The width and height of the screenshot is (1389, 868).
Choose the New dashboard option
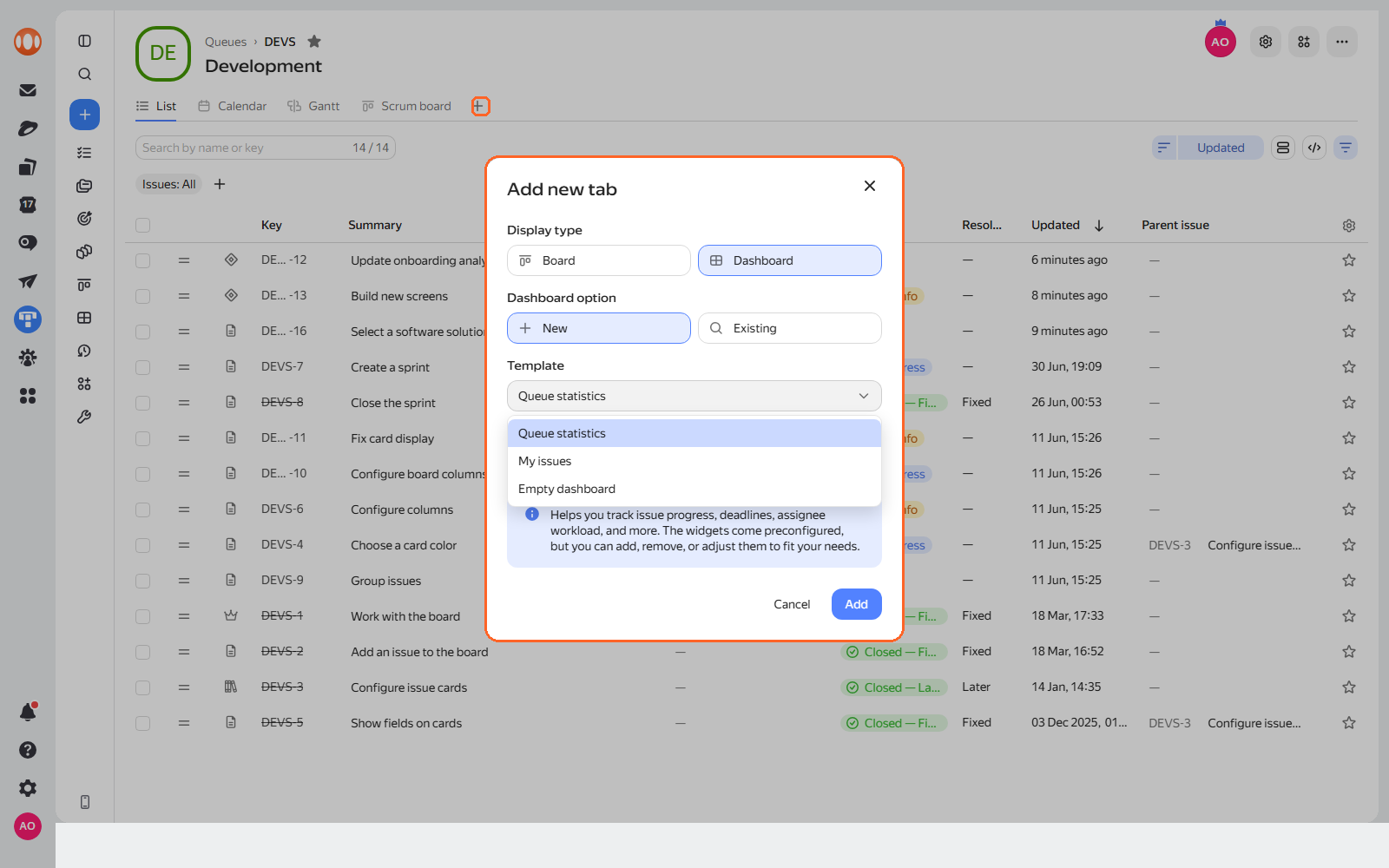pos(599,328)
